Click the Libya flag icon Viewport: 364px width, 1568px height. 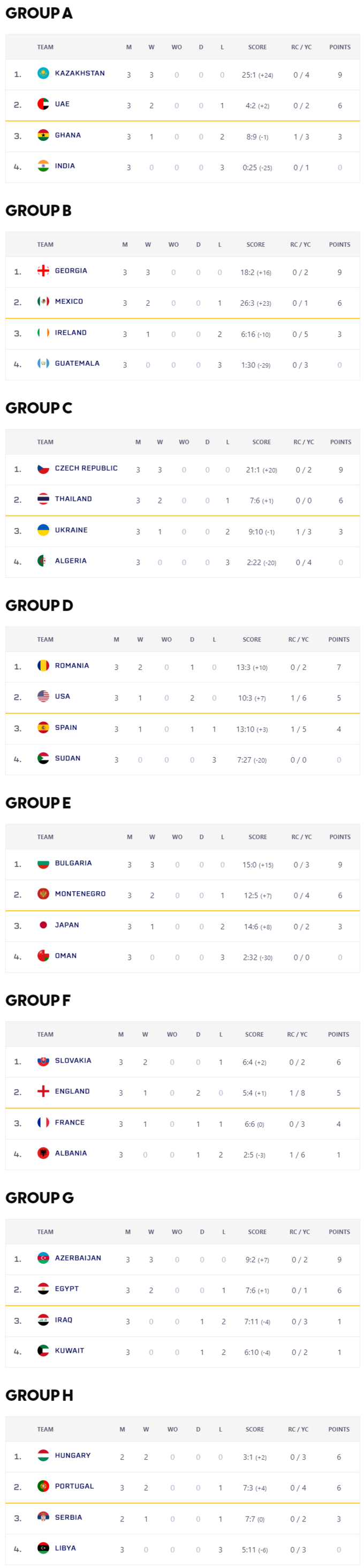(x=43, y=1548)
